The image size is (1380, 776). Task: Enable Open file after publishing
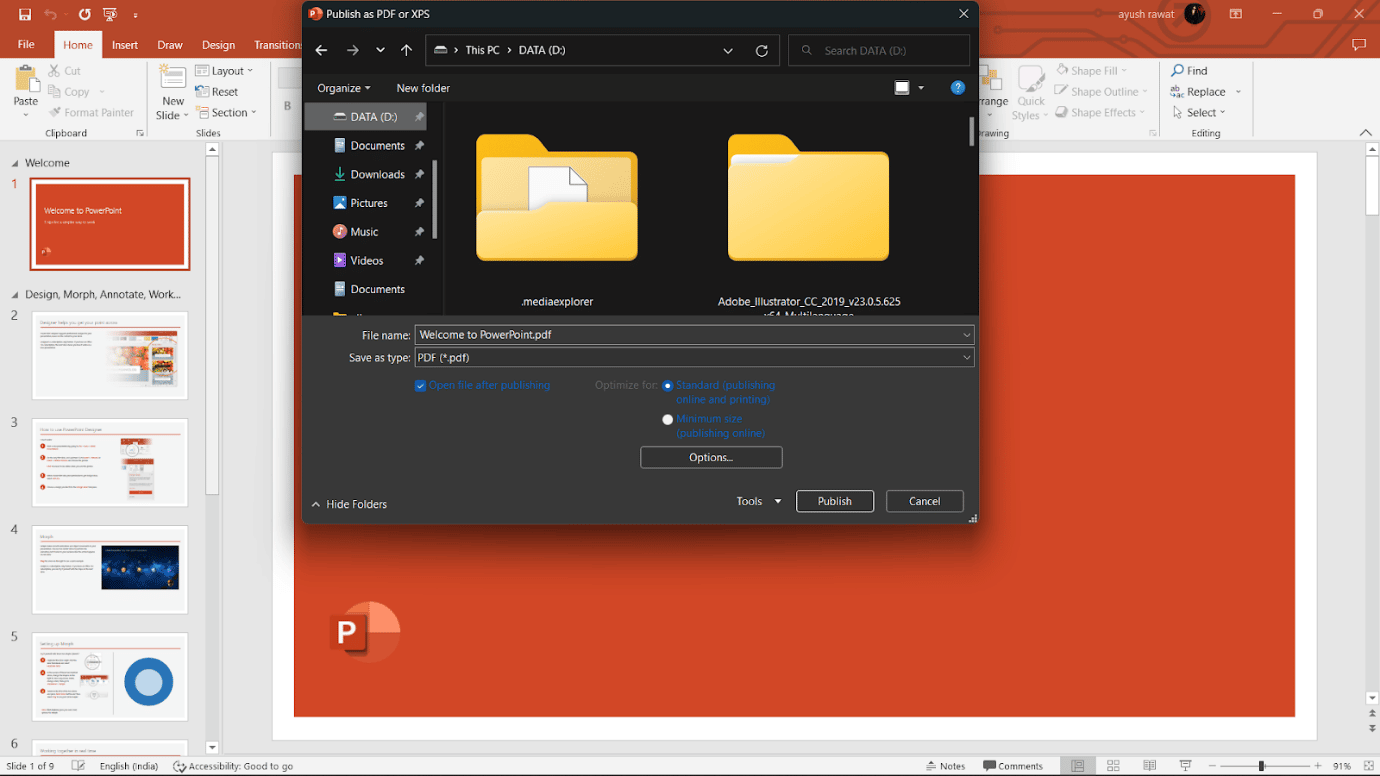420,385
